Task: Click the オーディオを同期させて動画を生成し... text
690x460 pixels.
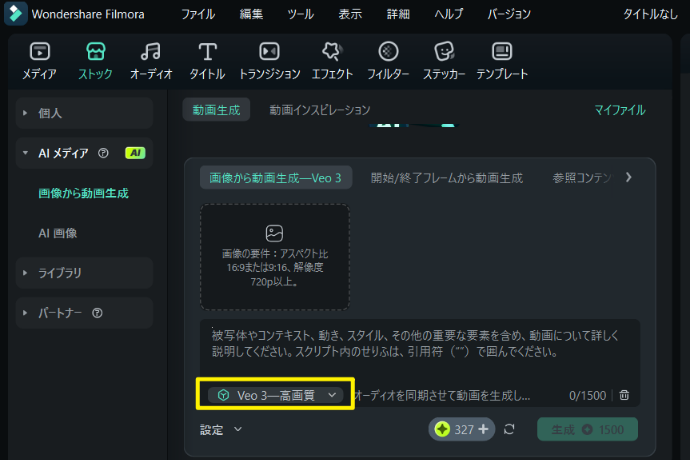Action: click(442, 395)
